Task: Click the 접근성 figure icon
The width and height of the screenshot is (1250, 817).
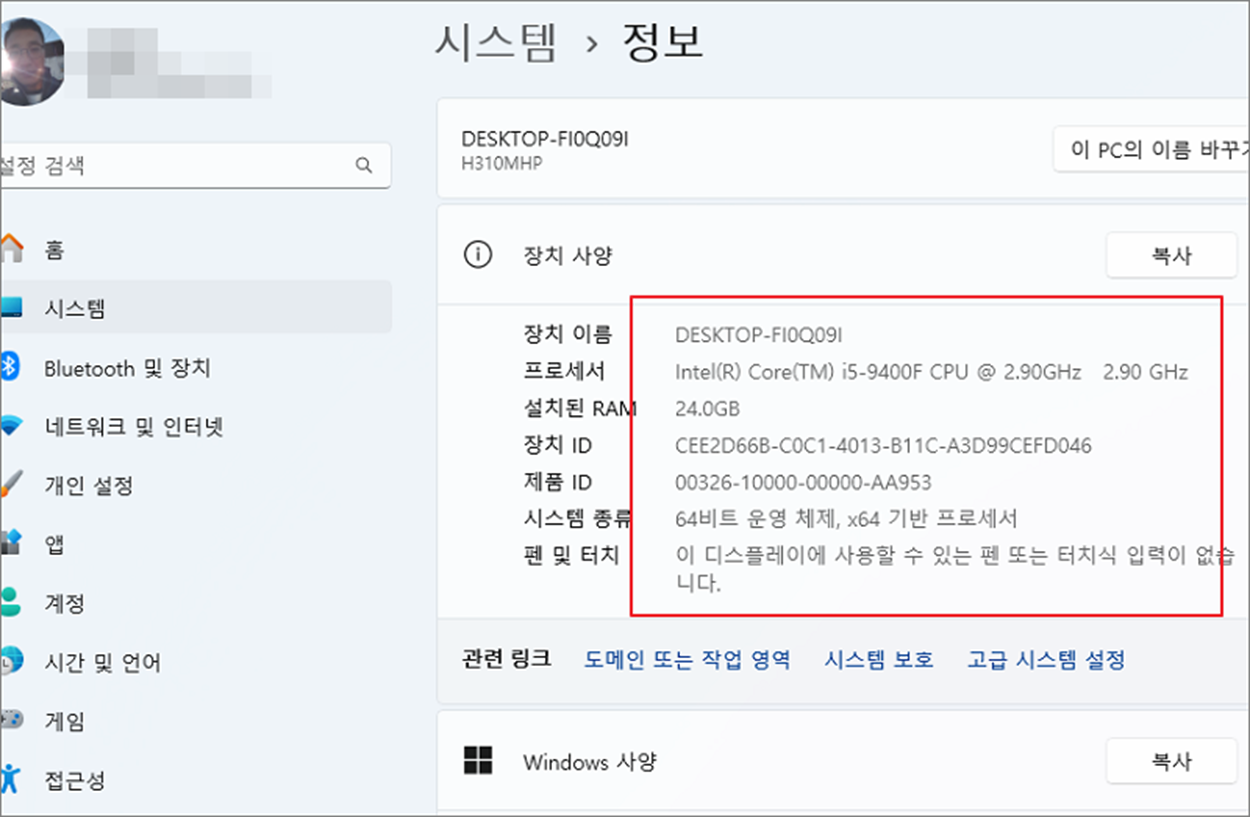Action: 10,779
